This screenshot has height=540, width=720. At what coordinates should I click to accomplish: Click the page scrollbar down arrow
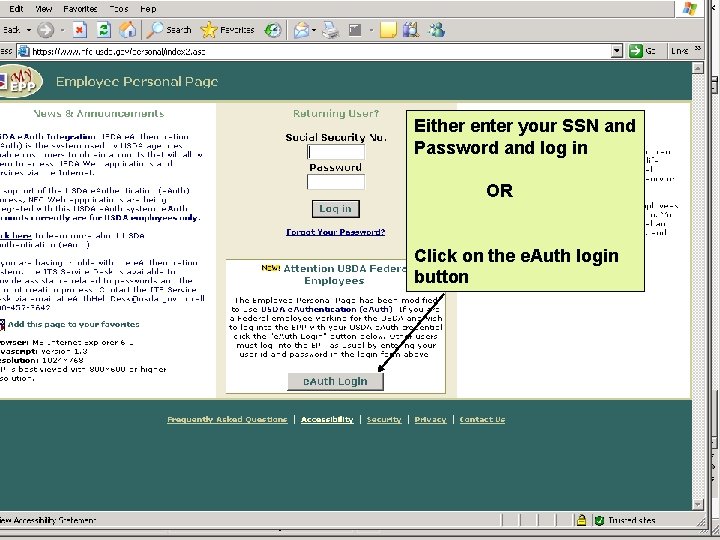tap(698, 505)
